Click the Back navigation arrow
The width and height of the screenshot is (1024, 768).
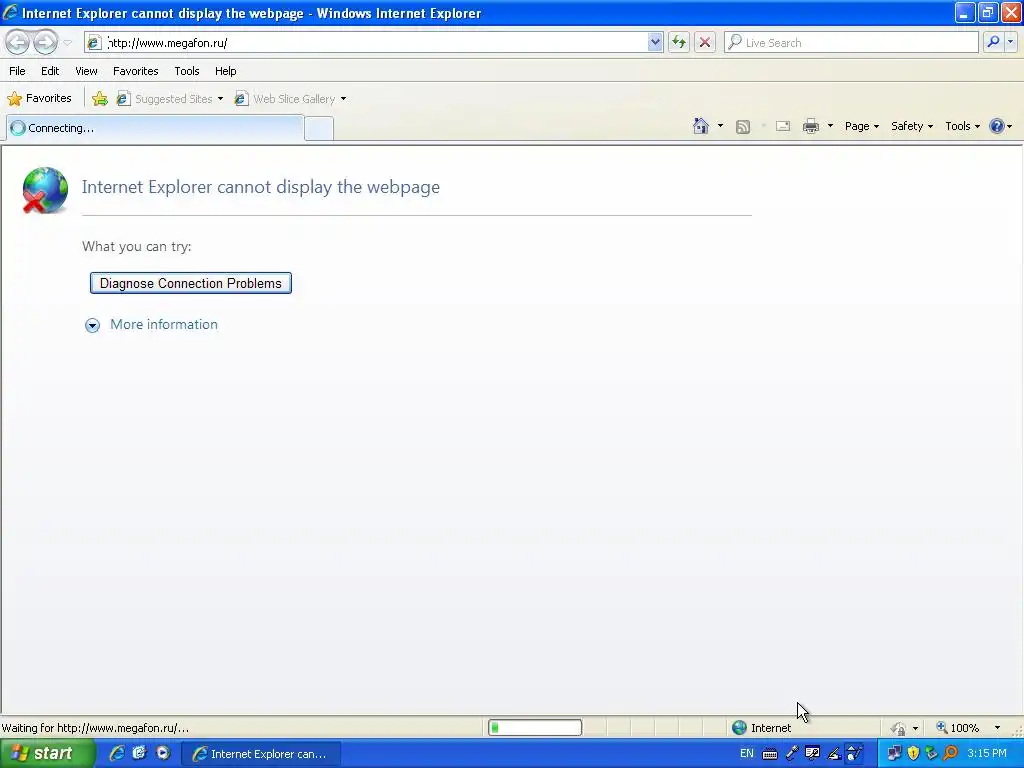point(18,42)
